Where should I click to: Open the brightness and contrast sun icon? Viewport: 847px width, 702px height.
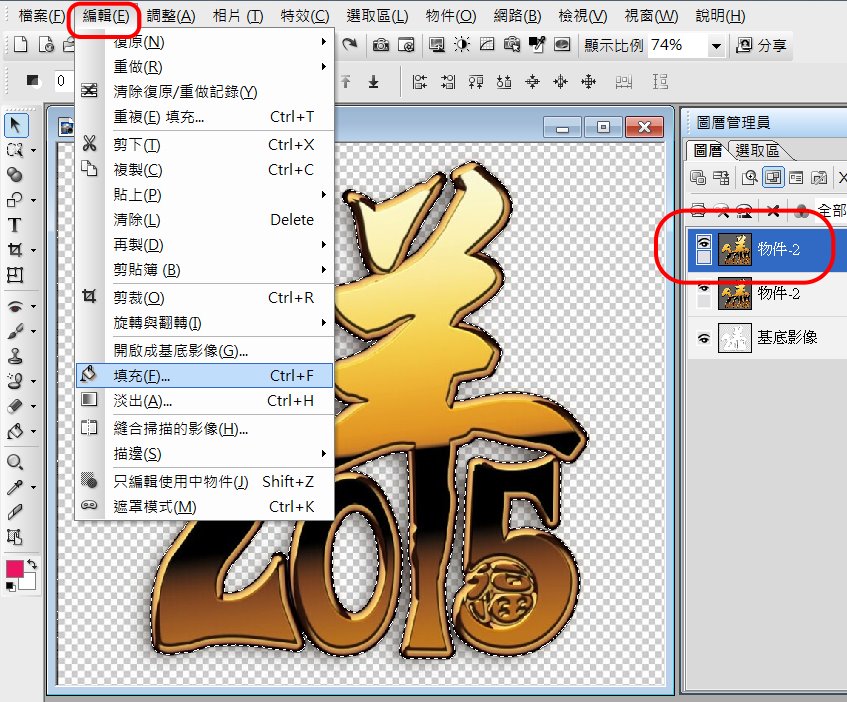[462, 44]
